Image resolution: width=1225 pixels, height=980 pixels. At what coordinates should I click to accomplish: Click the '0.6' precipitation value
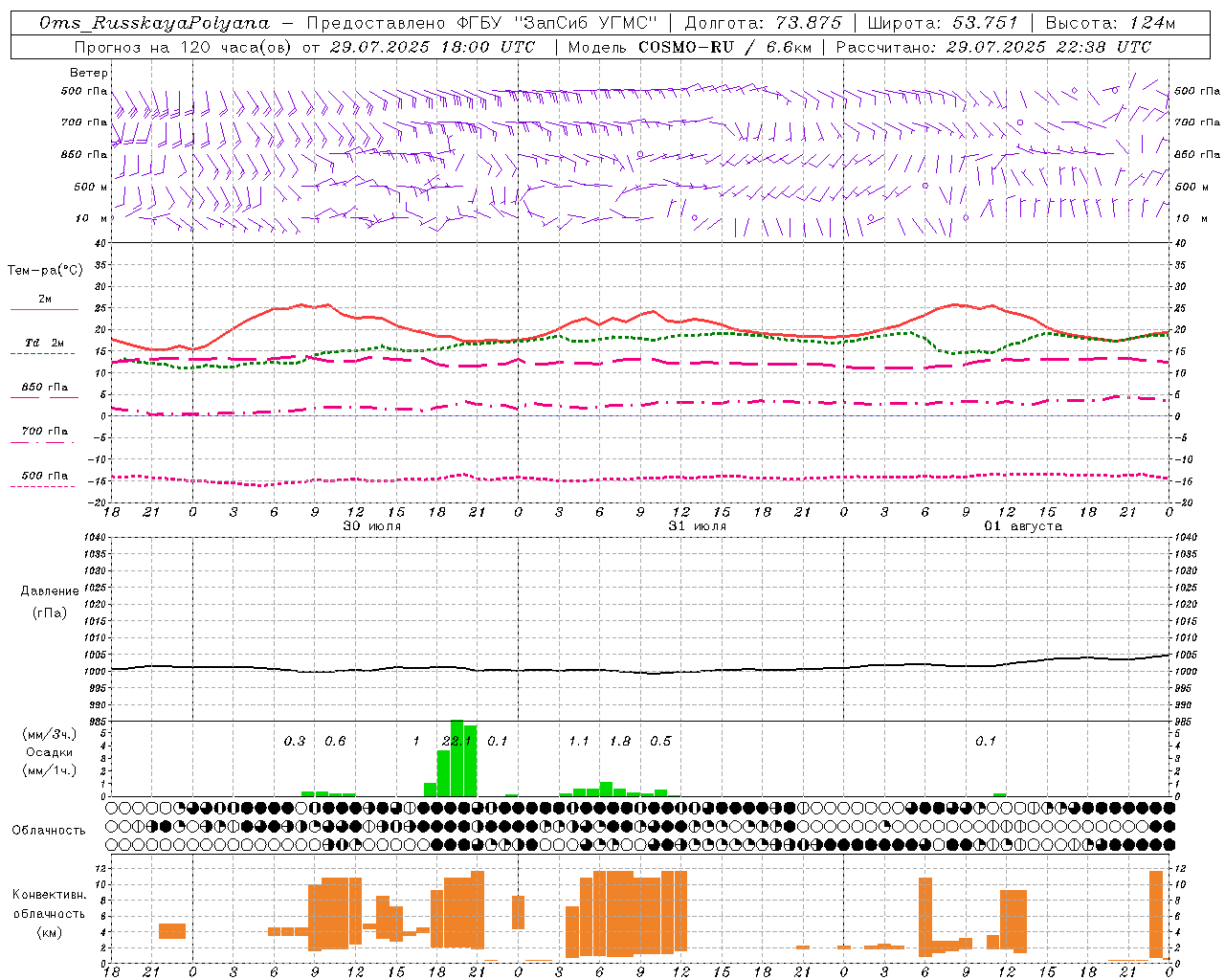(335, 742)
